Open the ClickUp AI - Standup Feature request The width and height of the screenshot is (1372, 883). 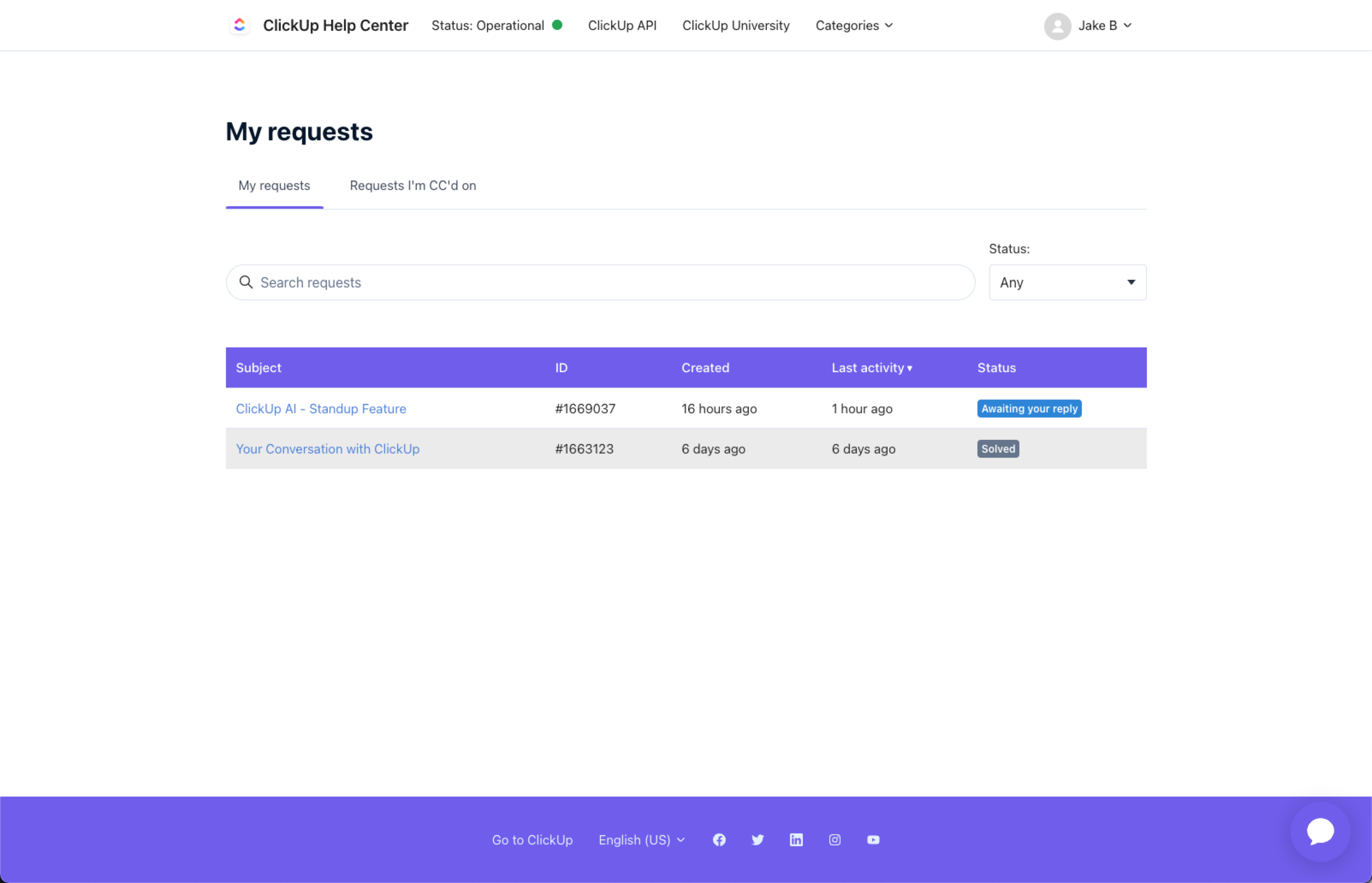tap(321, 409)
